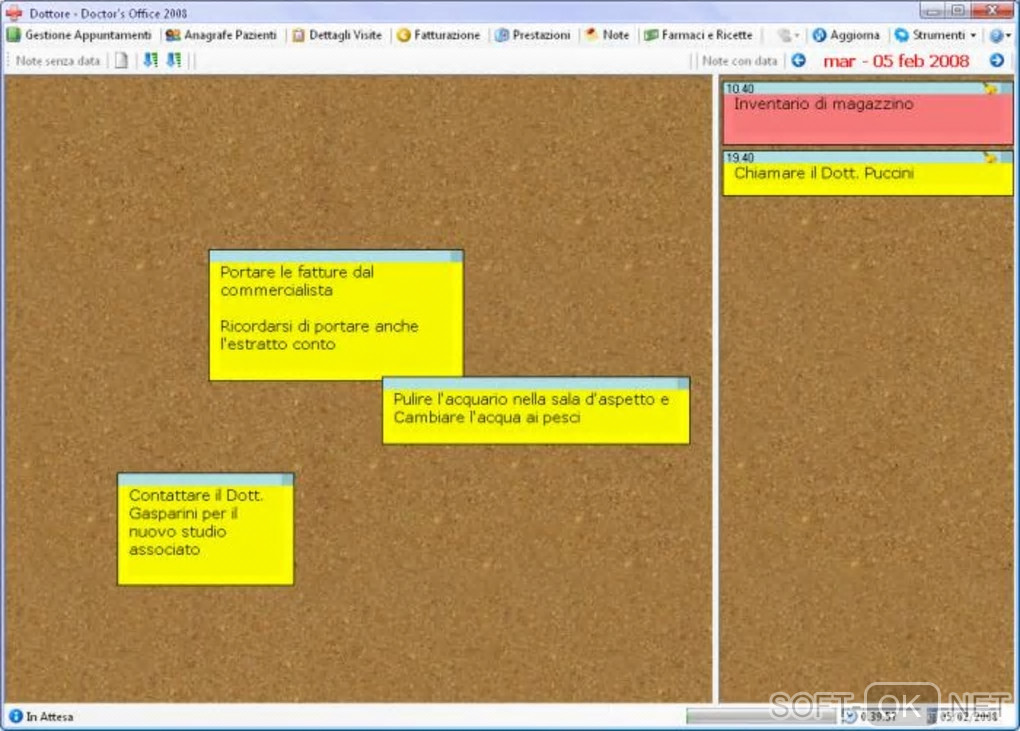1020x731 pixels.
Task: Click corner square of Pulire l'acquario note
Action: coord(683,384)
